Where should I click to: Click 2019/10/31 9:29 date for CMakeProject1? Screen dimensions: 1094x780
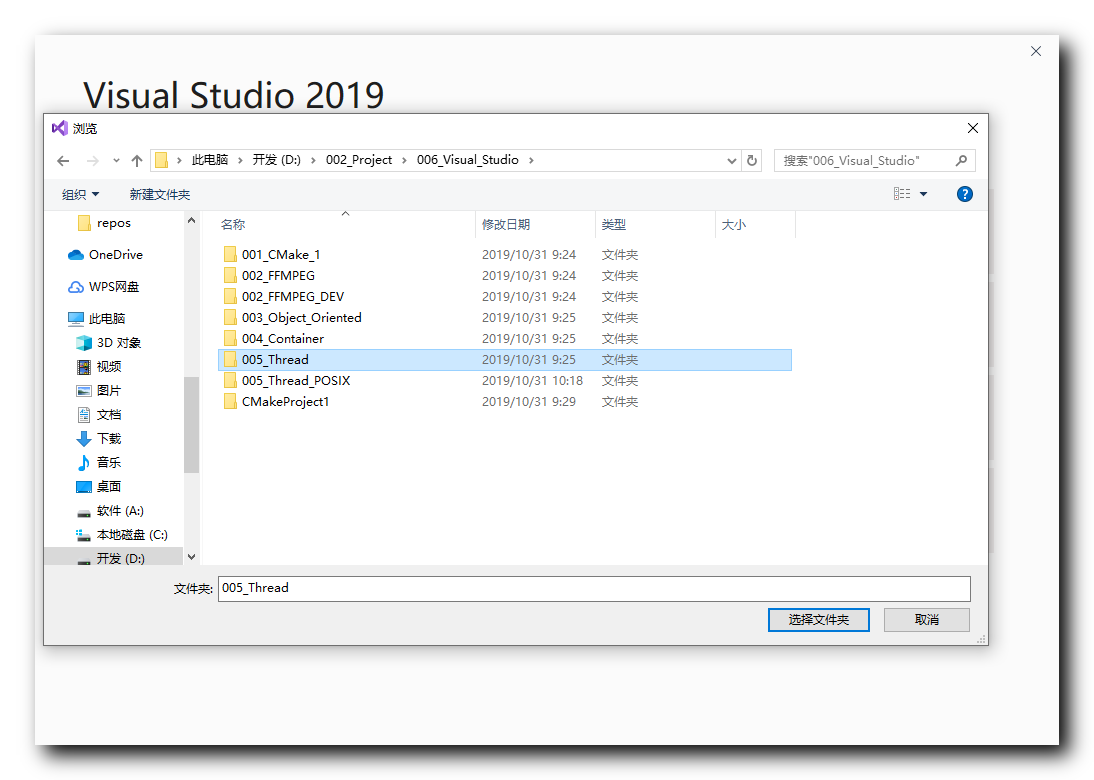click(x=529, y=402)
